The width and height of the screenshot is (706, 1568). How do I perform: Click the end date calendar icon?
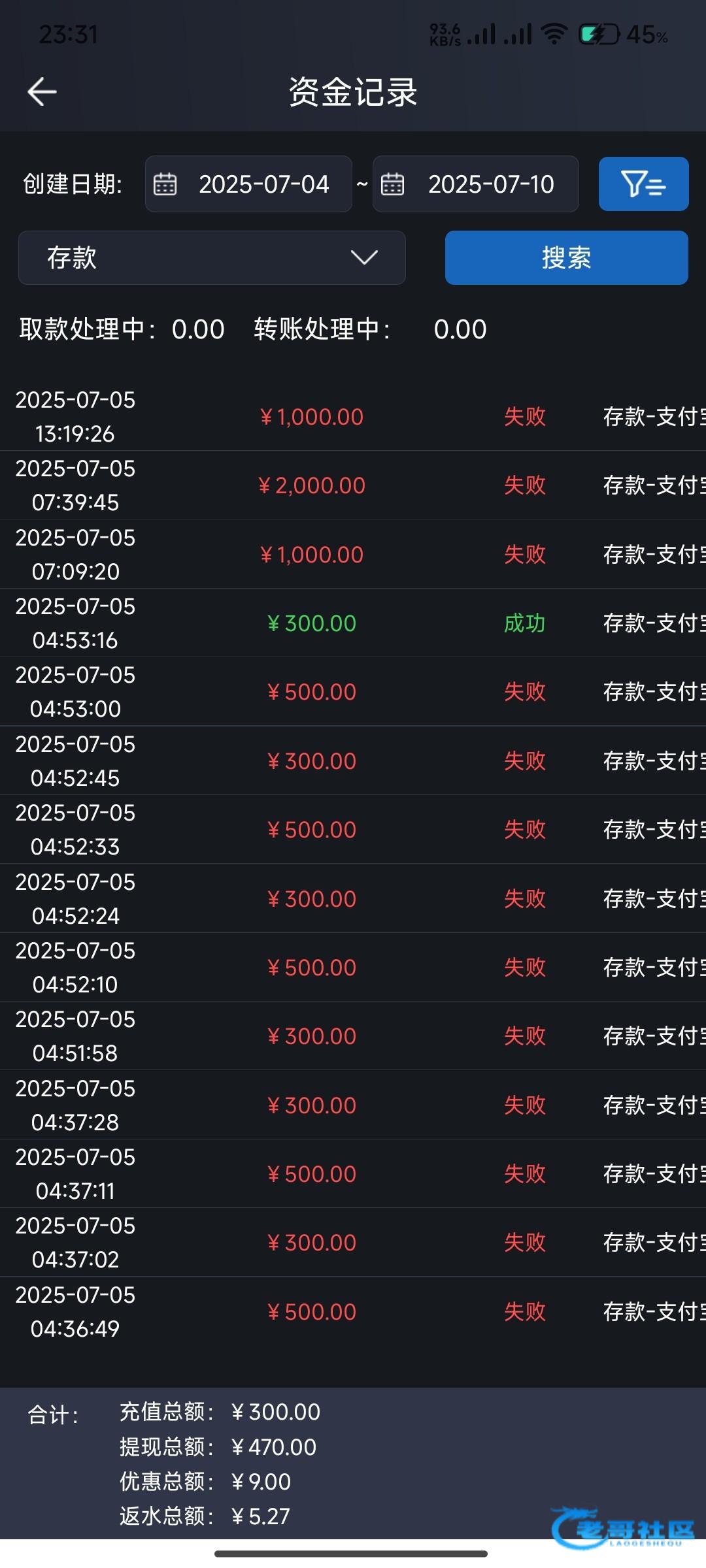(x=392, y=184)
